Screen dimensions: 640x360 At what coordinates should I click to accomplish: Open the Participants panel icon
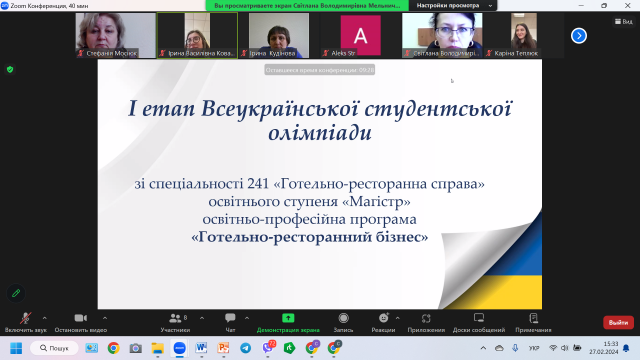[175, 318]
